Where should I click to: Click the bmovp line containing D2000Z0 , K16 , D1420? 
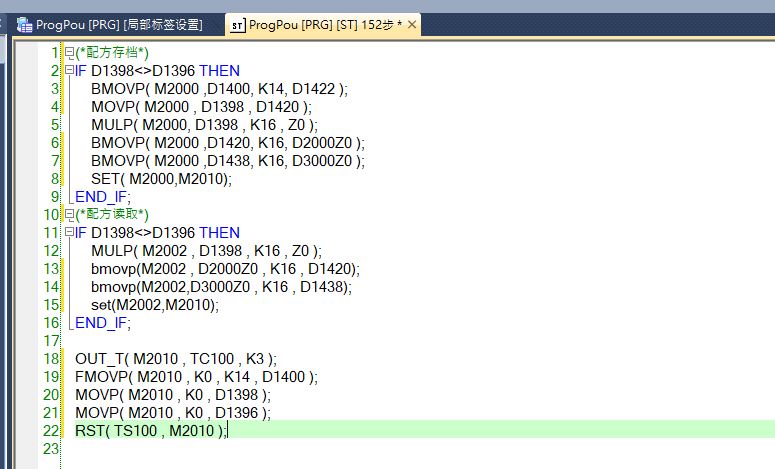(224, 269)
